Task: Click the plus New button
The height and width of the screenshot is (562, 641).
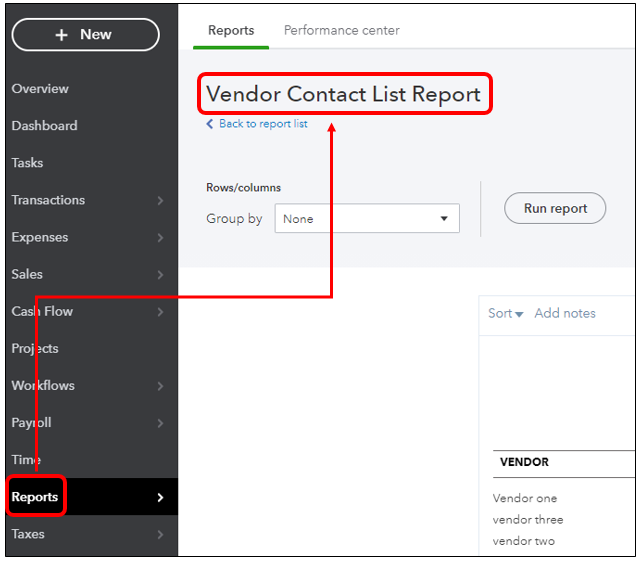Action: click(85, 35)
